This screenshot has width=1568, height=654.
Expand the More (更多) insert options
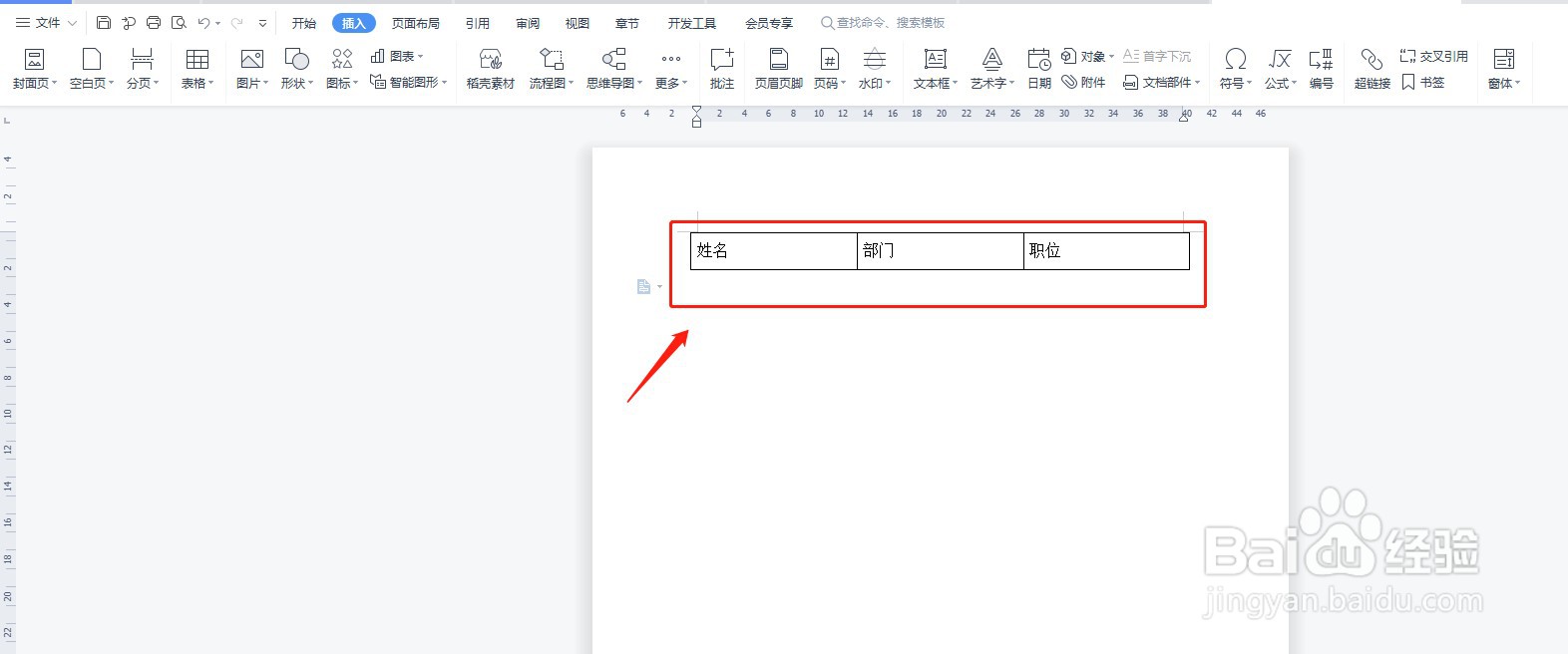(x=671, y=69)
